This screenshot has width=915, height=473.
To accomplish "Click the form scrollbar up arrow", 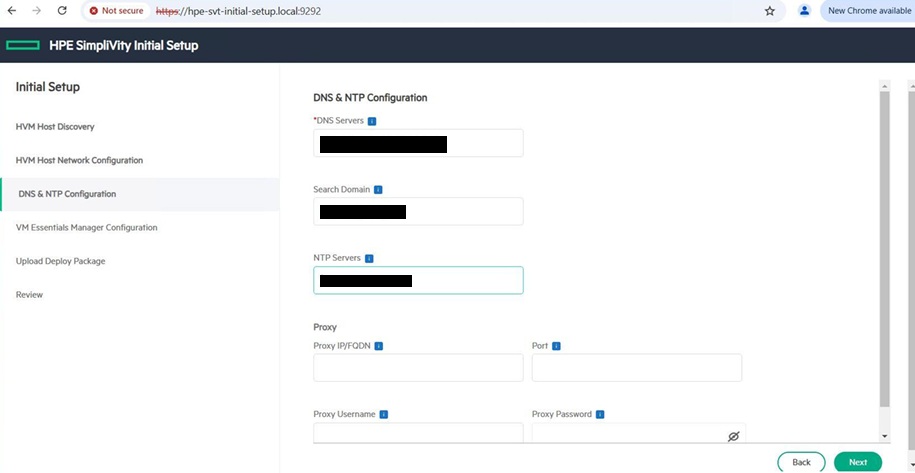I will (x=885, y=86).
